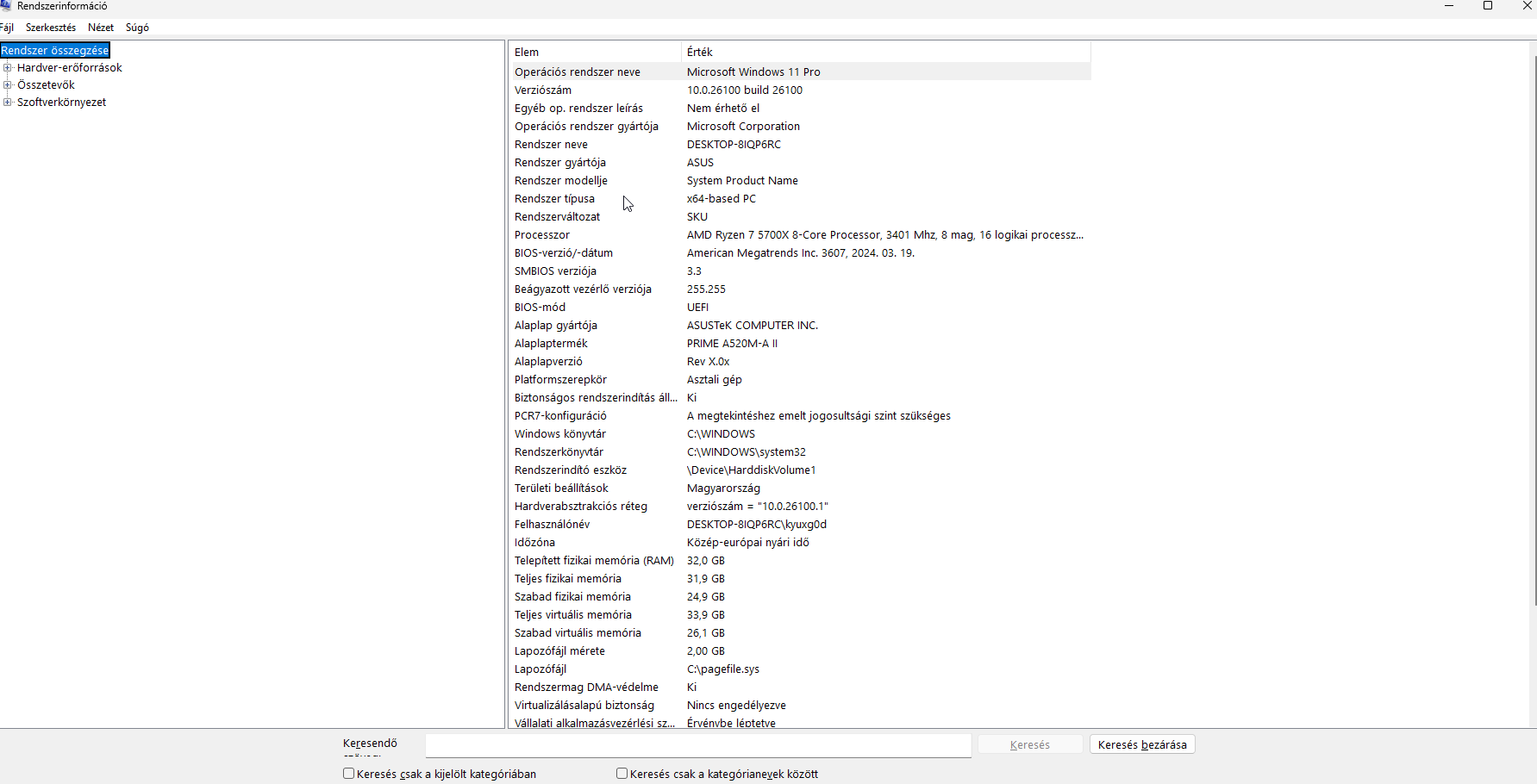Viewport: 1537px width, 784px height.
Task: Select the Telepített fizikai memória (RAM) row
Action: click(x=800, y=561)
